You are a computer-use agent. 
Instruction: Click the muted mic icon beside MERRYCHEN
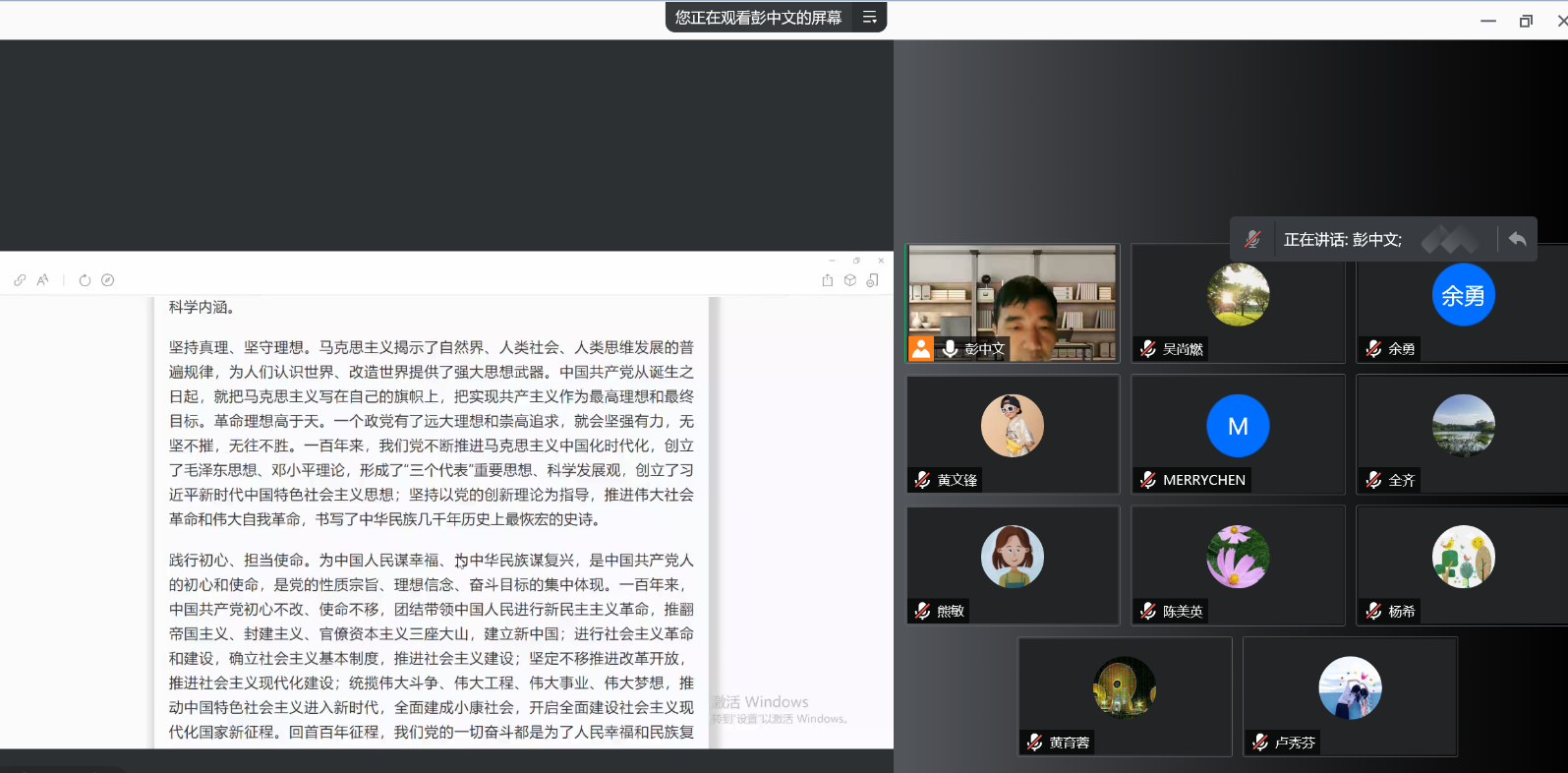point(1147,480)
